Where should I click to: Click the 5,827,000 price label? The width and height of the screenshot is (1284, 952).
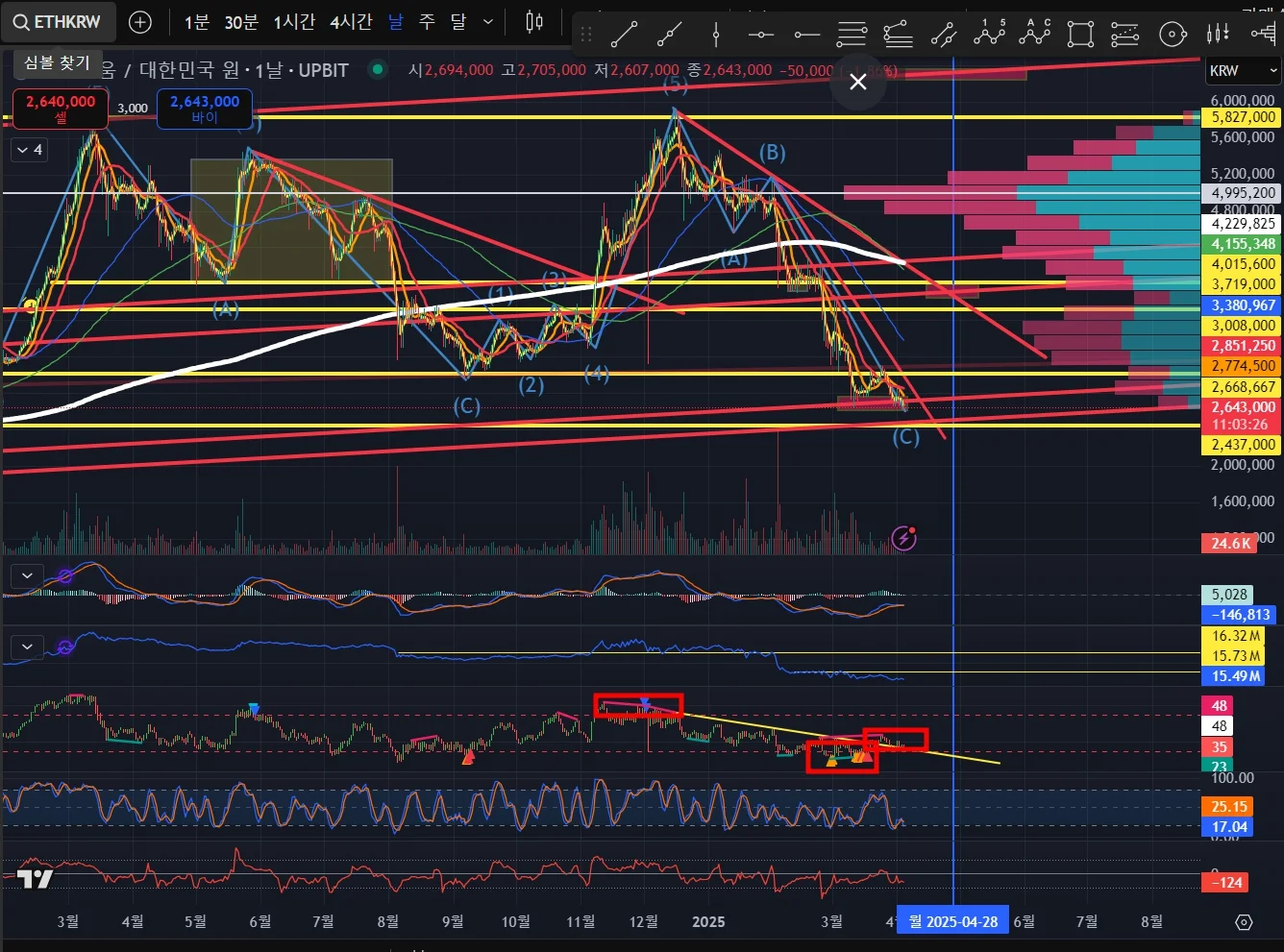click(1243, 117)
